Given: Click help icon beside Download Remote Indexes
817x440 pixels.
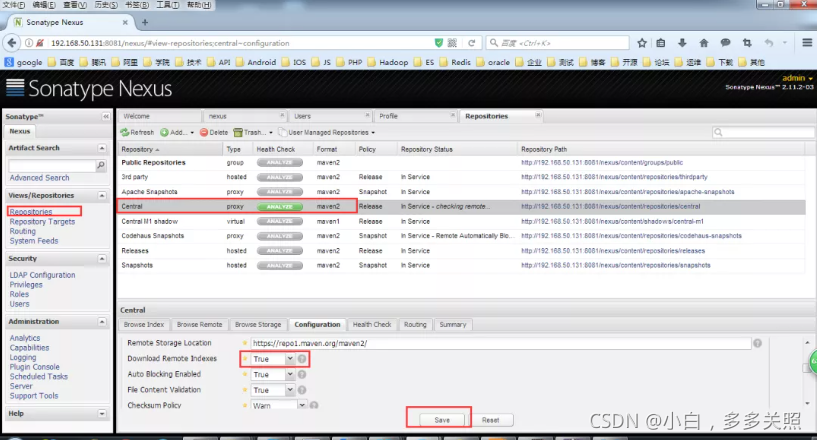Looking at the screenshot, I should (302, 359).
